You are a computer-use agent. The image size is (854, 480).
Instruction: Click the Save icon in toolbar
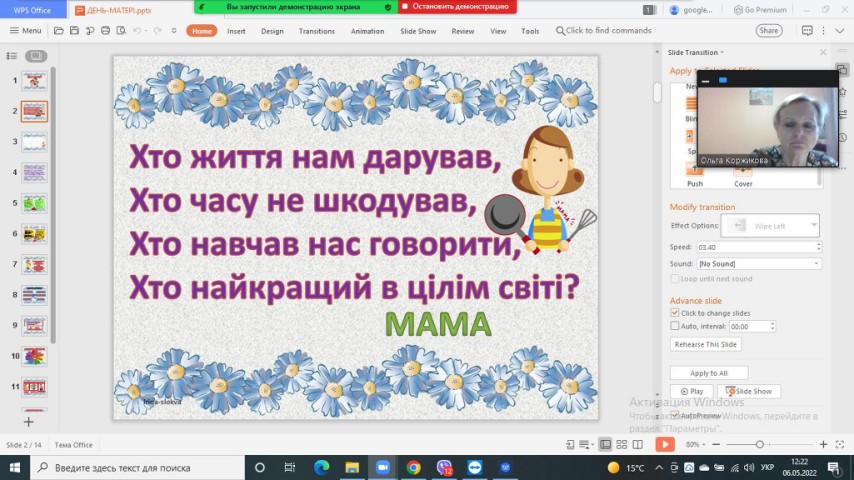[x=75, y=31]
